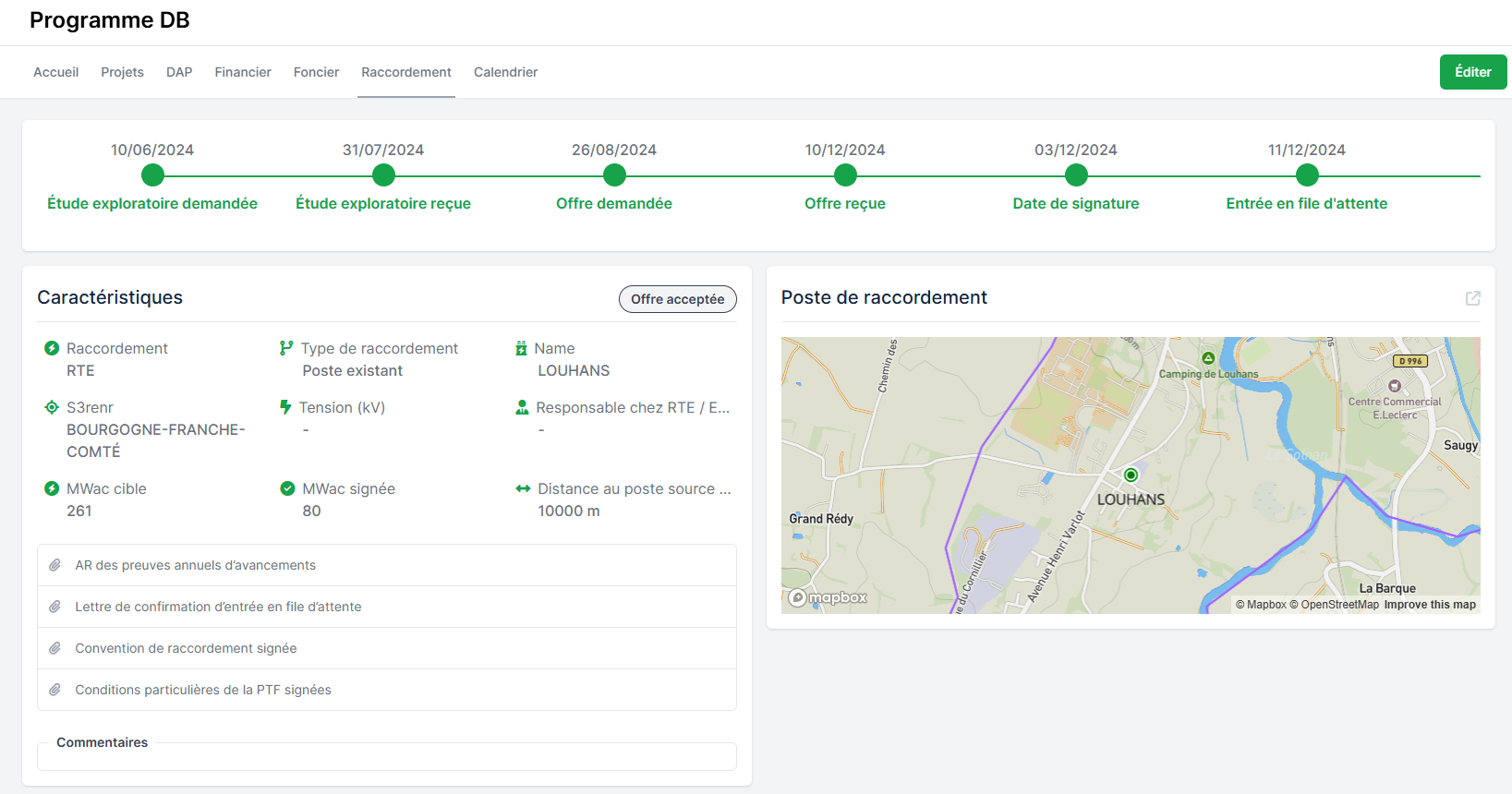Screen dimensions: 1512x794
Task: Open the Calendrier tab
Action: 505,72
